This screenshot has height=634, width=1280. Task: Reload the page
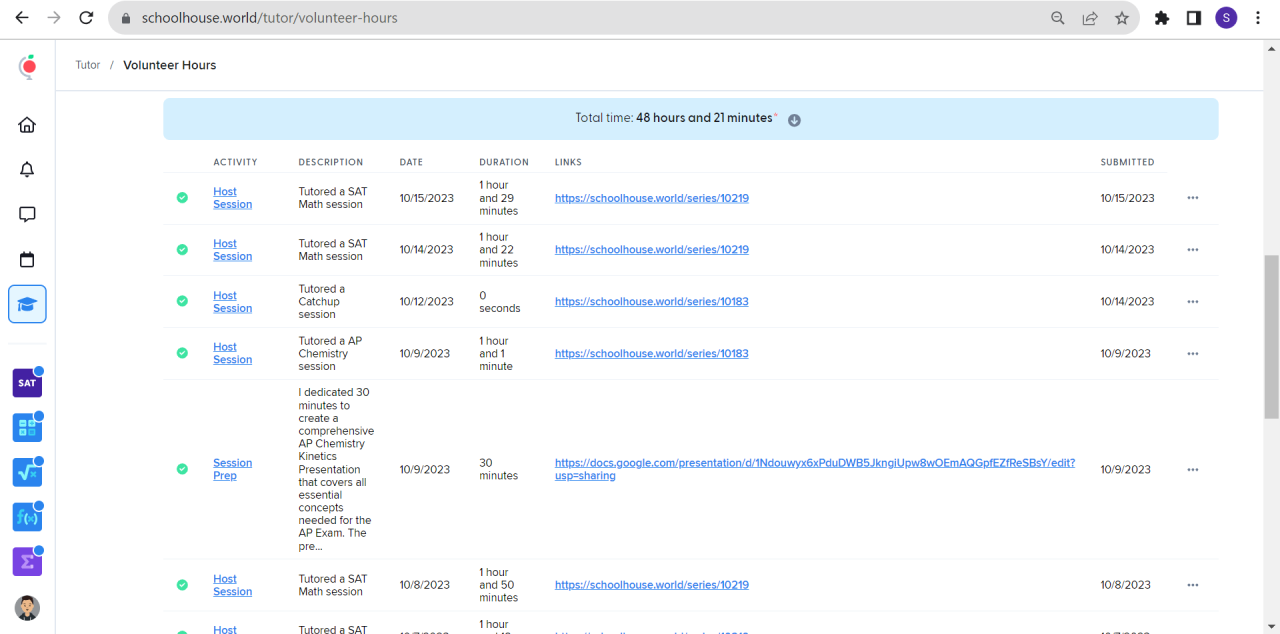(x=86, y=18)
